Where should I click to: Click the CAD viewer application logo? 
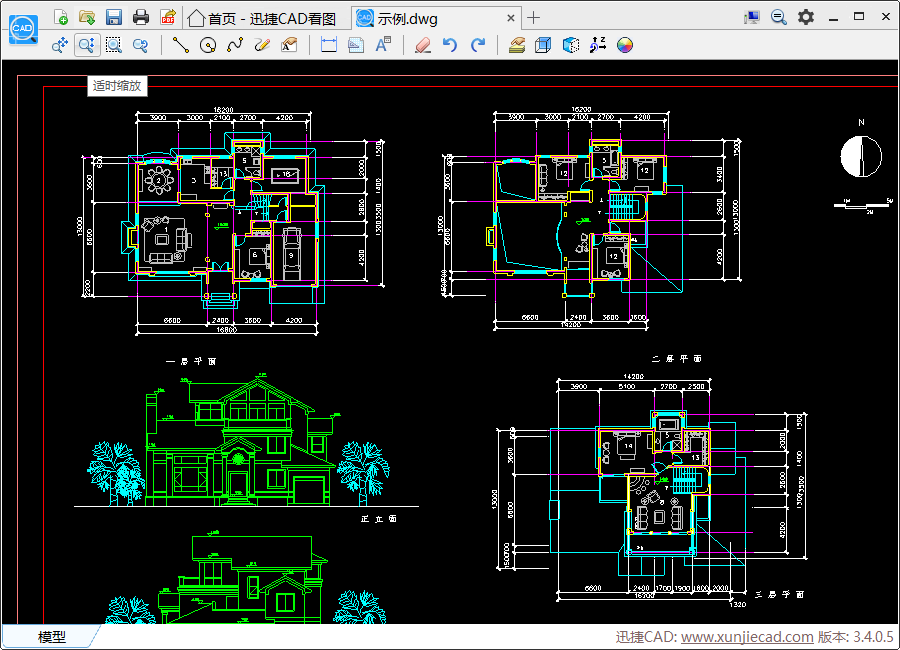click(x=24, y=29)
